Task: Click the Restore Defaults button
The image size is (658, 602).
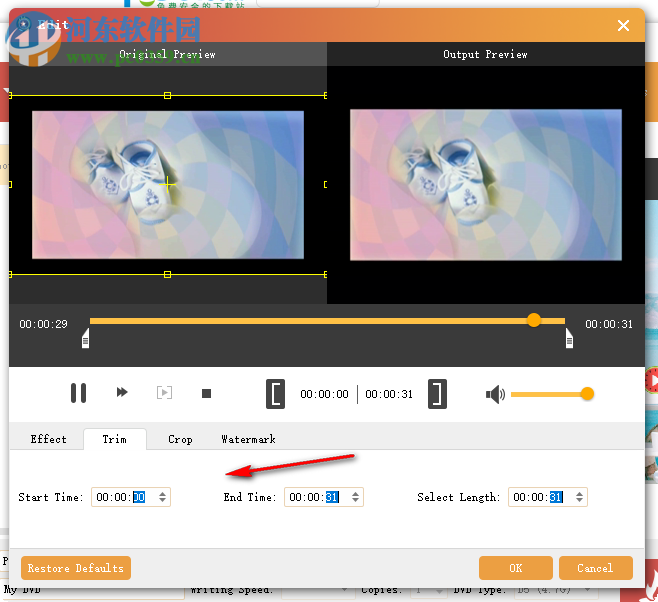Action: click(76, 568)
